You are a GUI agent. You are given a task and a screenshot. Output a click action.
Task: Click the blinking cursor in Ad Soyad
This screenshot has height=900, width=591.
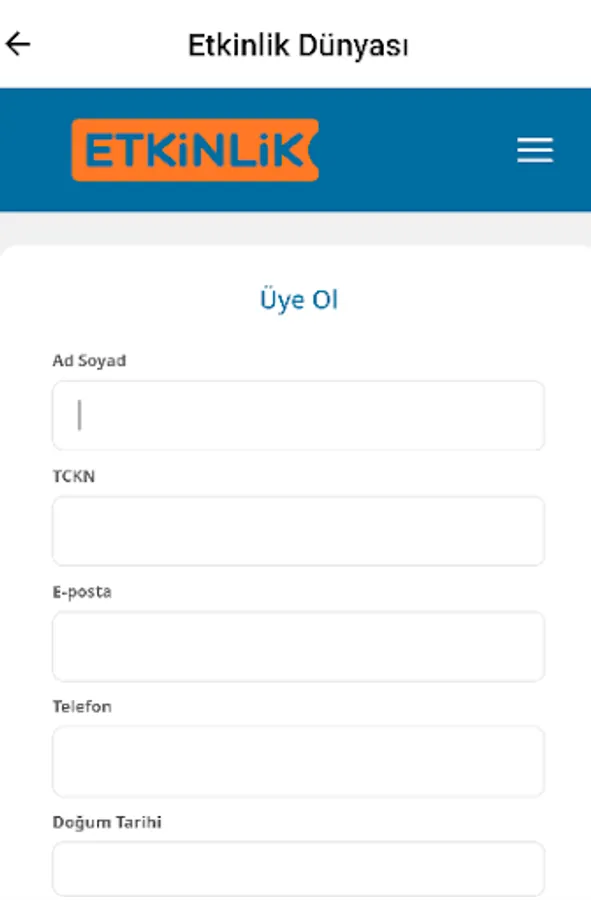click(x=80, y=415)
